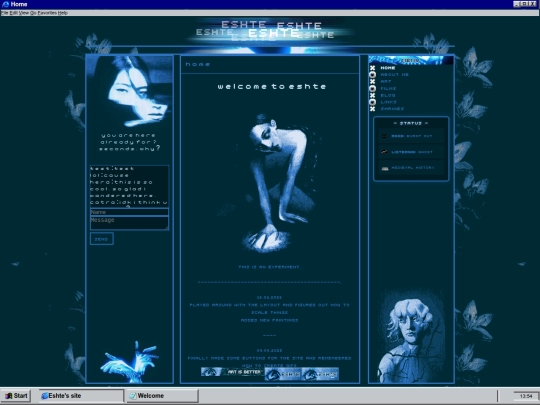
Task: Click the 'added new paintings' update line
Action: [x=269, y=320]
